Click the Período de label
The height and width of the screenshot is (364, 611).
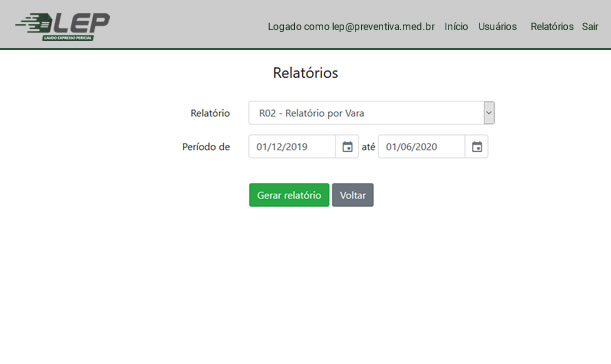click(206, 147)
